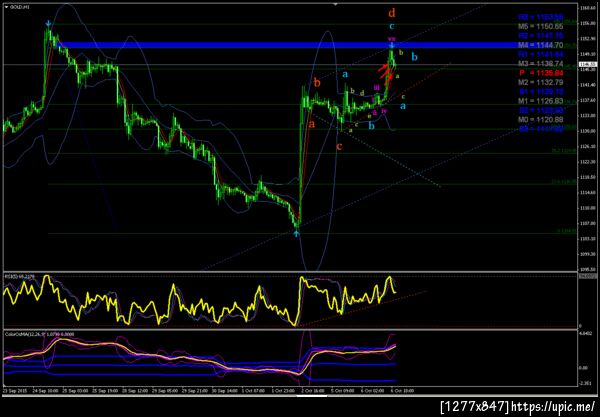Viewport: 600px width, 417px height.
Task: Click the RSI indicator label in the sub-window
Action: tap(20, 275)
